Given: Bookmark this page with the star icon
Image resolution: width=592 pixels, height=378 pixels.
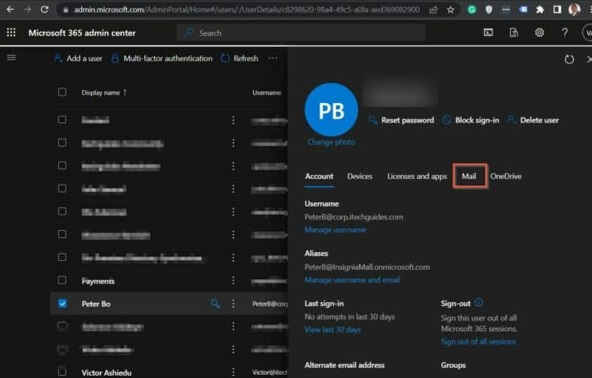Looking at the screenshot, I should point(450,10).
